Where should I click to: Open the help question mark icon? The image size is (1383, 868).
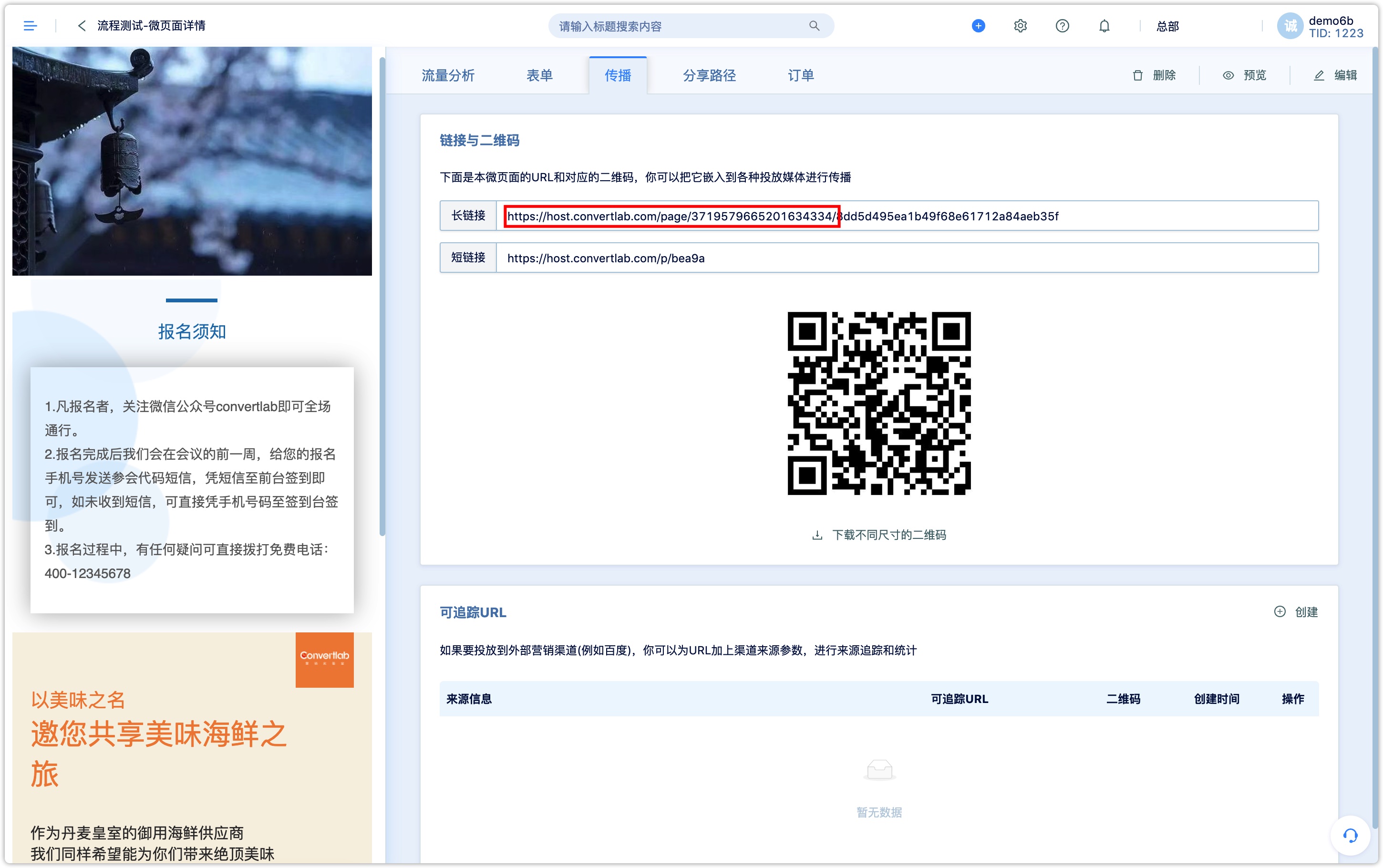pos(1062,26)
